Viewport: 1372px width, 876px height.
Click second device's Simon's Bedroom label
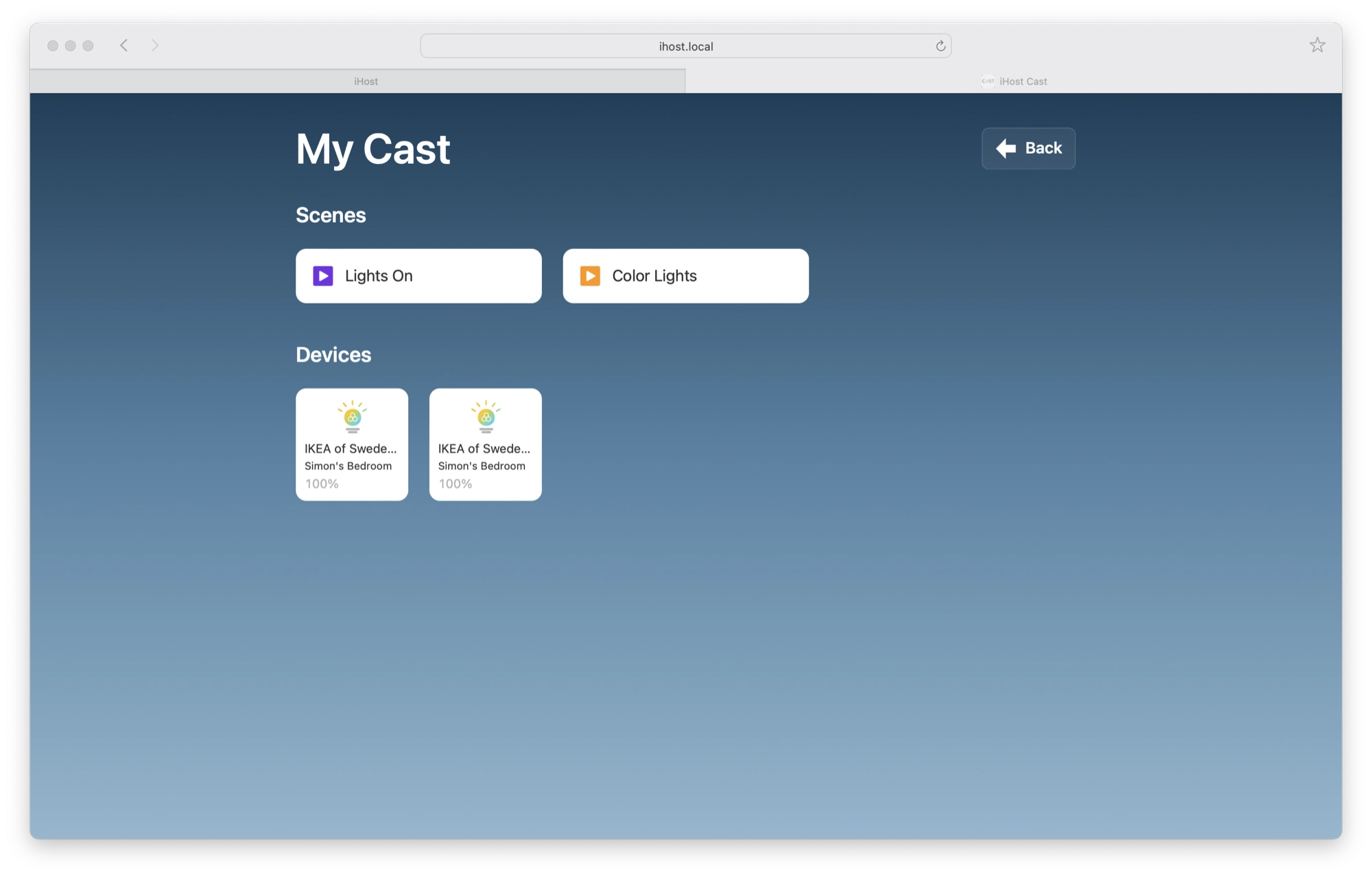click(482, 466)
